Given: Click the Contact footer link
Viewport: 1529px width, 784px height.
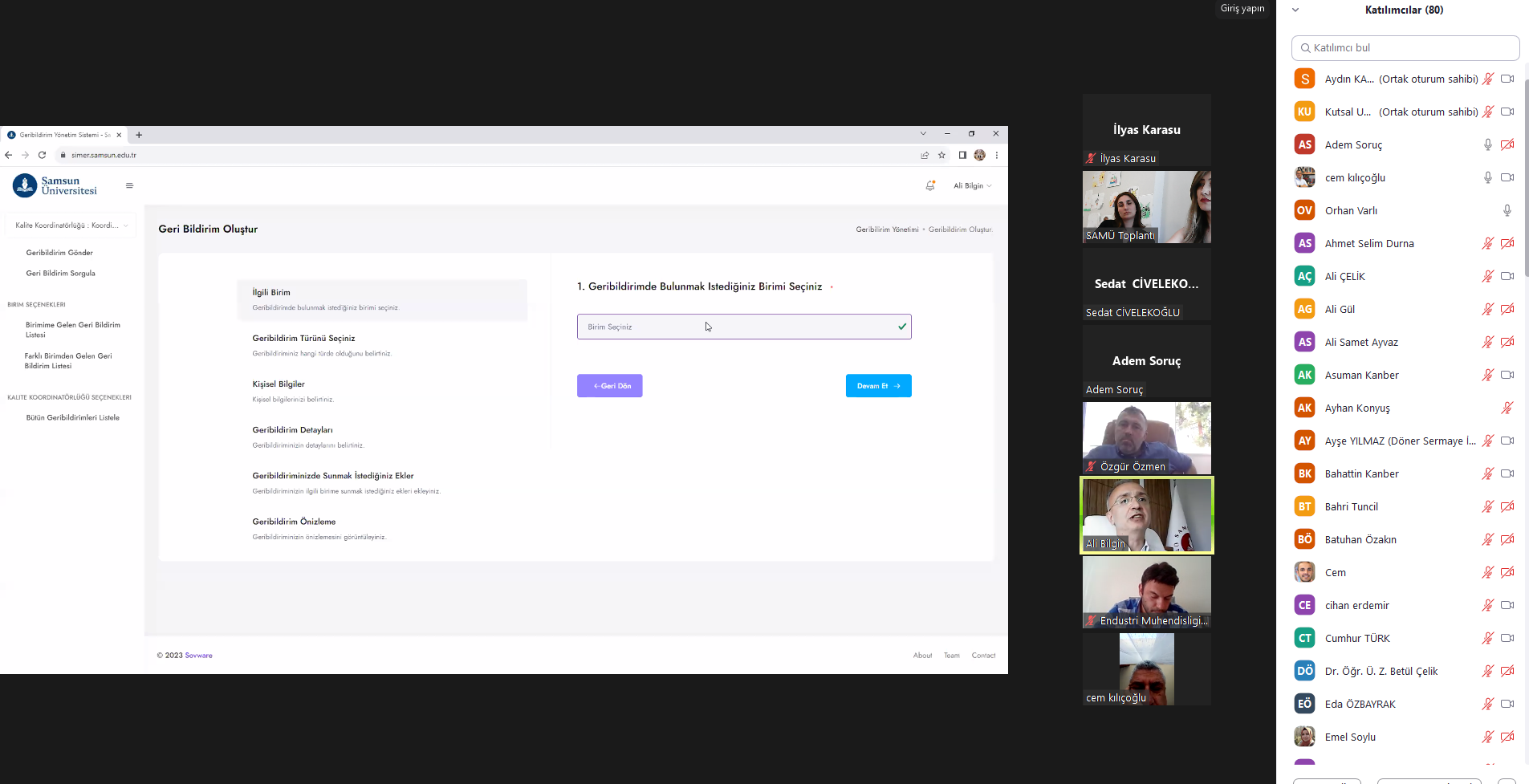Looking at the screenshot, I should pos(983,656).
